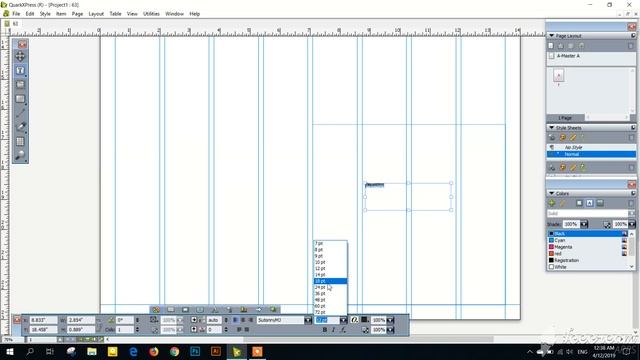Select page 1 thumbnail in Page Layout
This screenshot has height=360, width=640.
point(558,76)
